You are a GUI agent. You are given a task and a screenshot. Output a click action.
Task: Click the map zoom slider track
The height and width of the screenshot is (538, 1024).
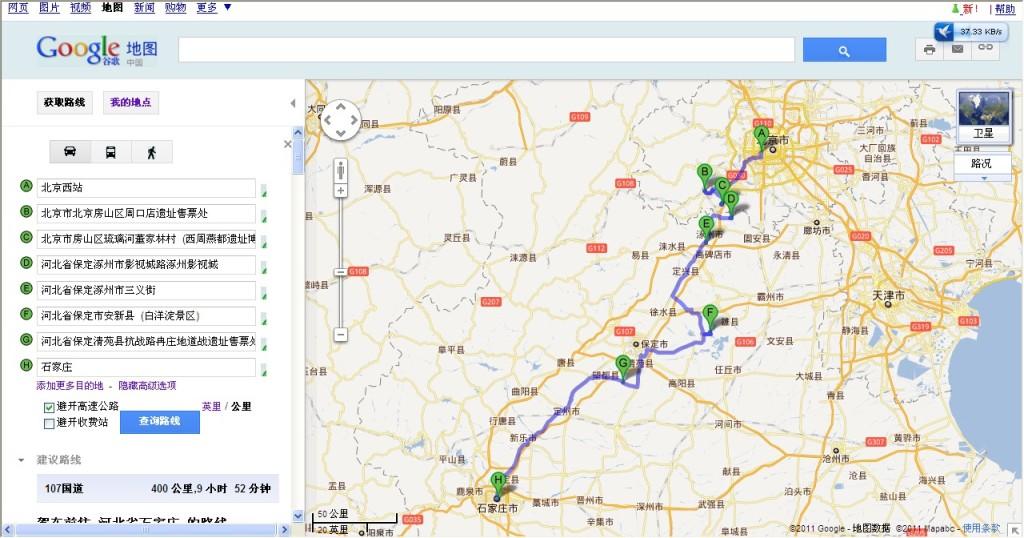pyautogui.click(x=341, y=240)
